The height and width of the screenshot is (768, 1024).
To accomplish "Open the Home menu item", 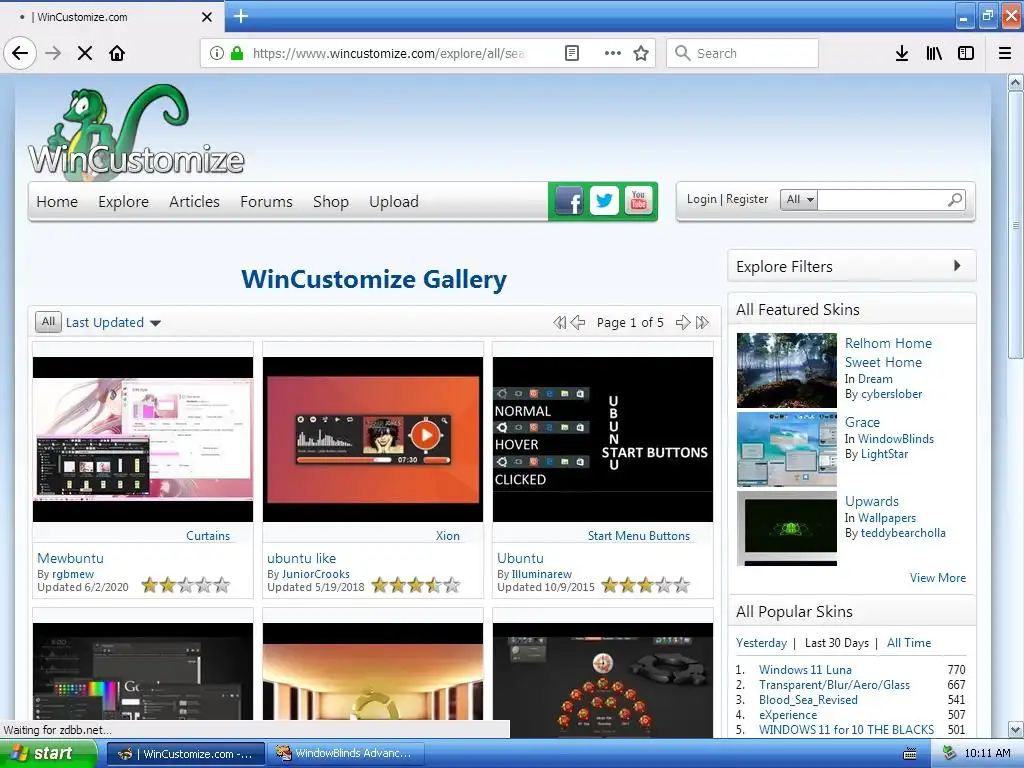I will click(x=57, y=202).
